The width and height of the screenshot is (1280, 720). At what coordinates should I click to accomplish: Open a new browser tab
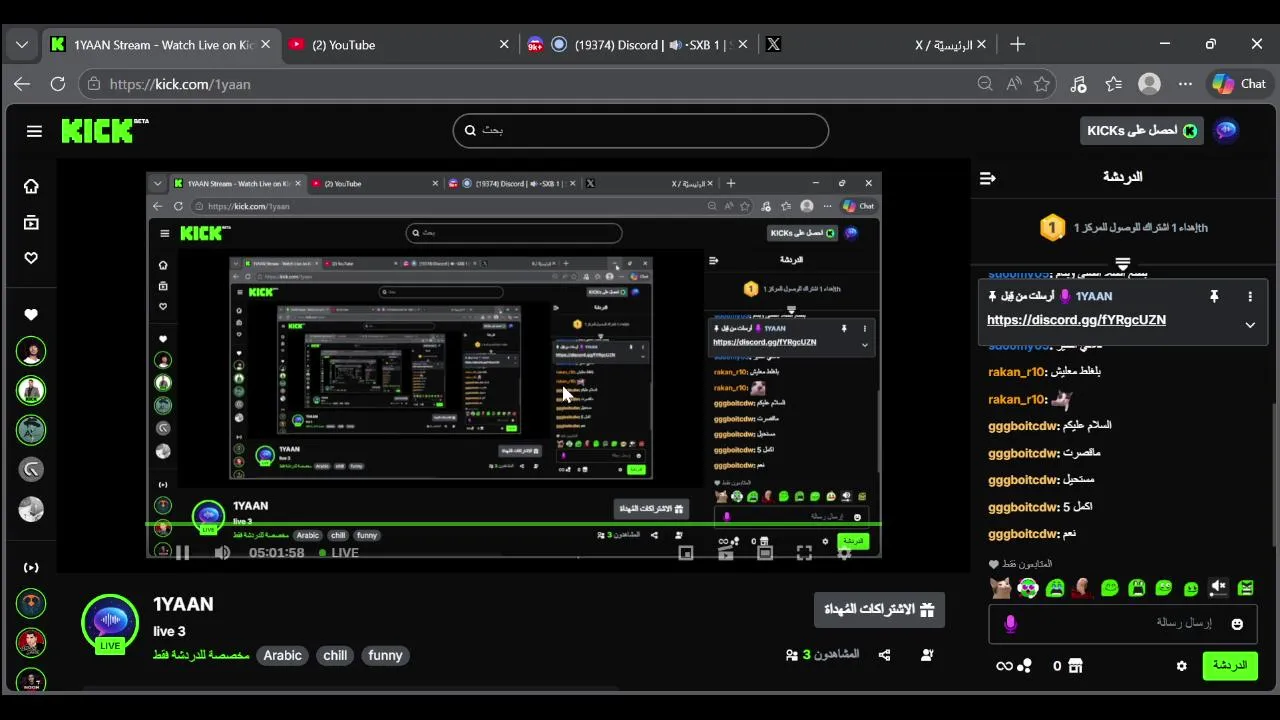(1017, 44)
